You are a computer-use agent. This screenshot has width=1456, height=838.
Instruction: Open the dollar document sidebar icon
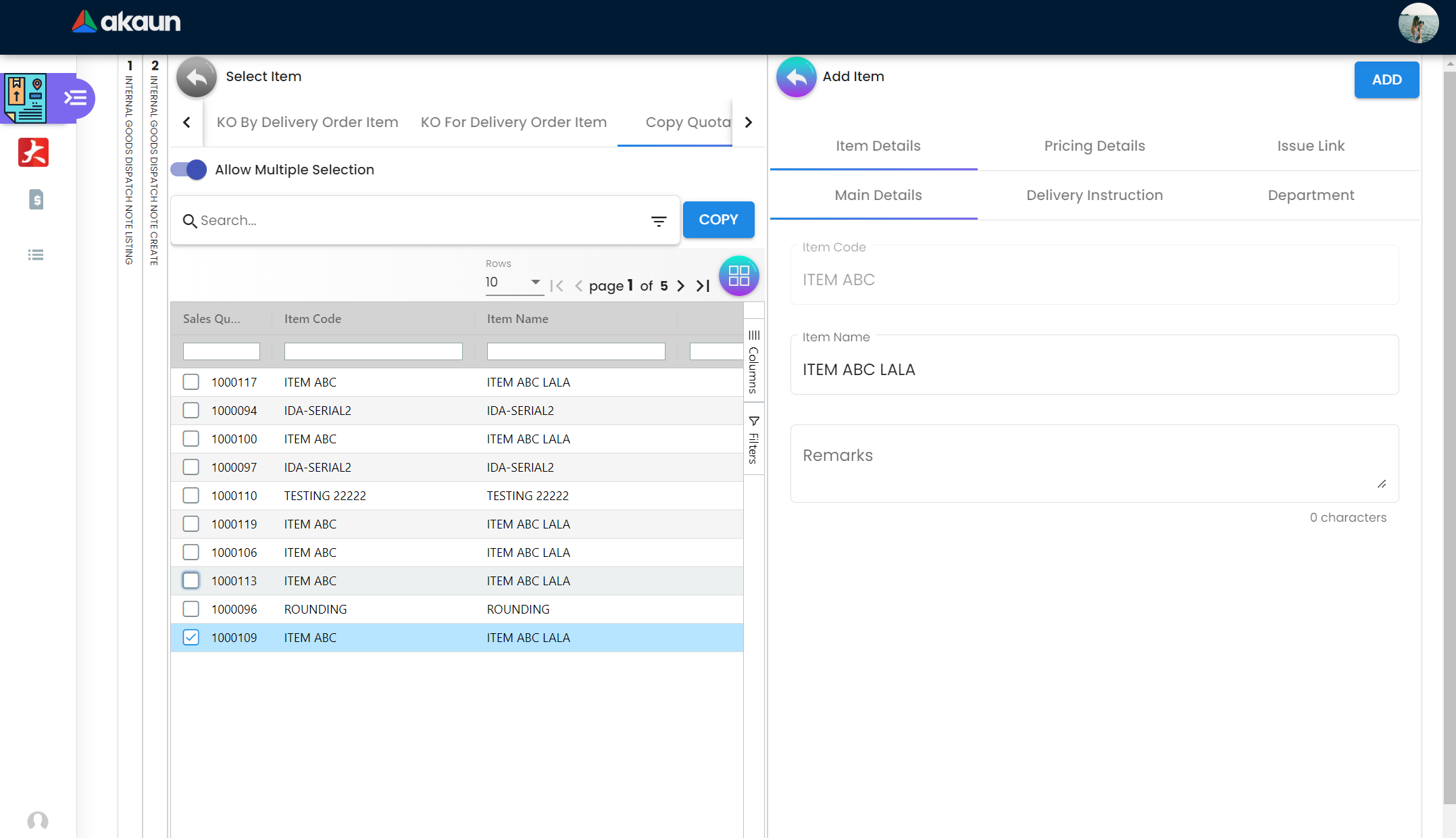click(36, 199)
